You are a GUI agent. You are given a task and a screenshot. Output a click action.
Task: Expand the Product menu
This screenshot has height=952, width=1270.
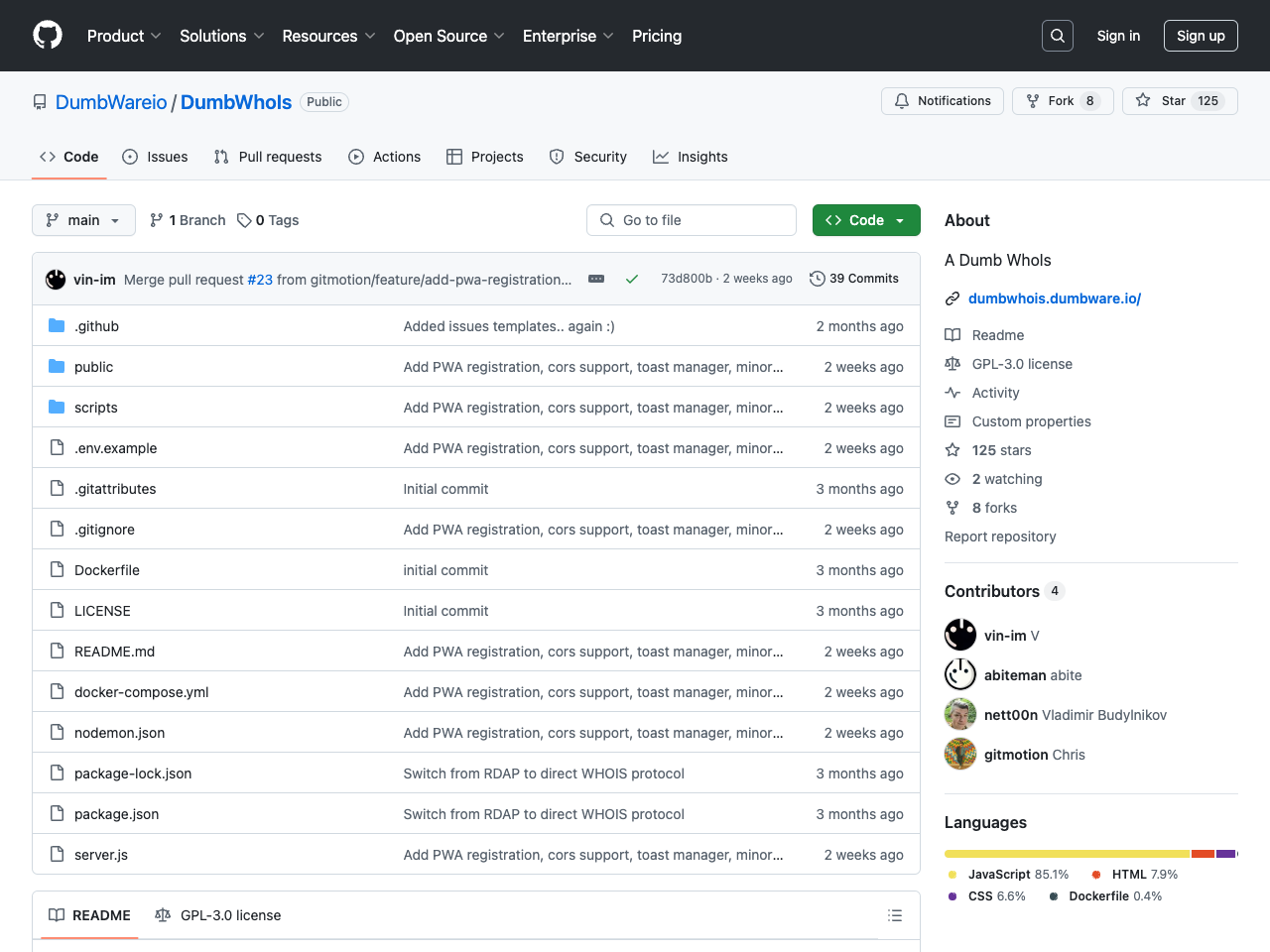pos(124,36)
